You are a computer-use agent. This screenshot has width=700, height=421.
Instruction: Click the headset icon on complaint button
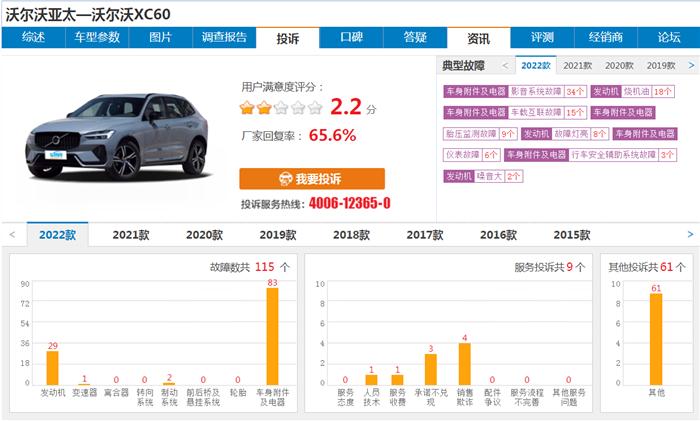(x=286, y=179)
